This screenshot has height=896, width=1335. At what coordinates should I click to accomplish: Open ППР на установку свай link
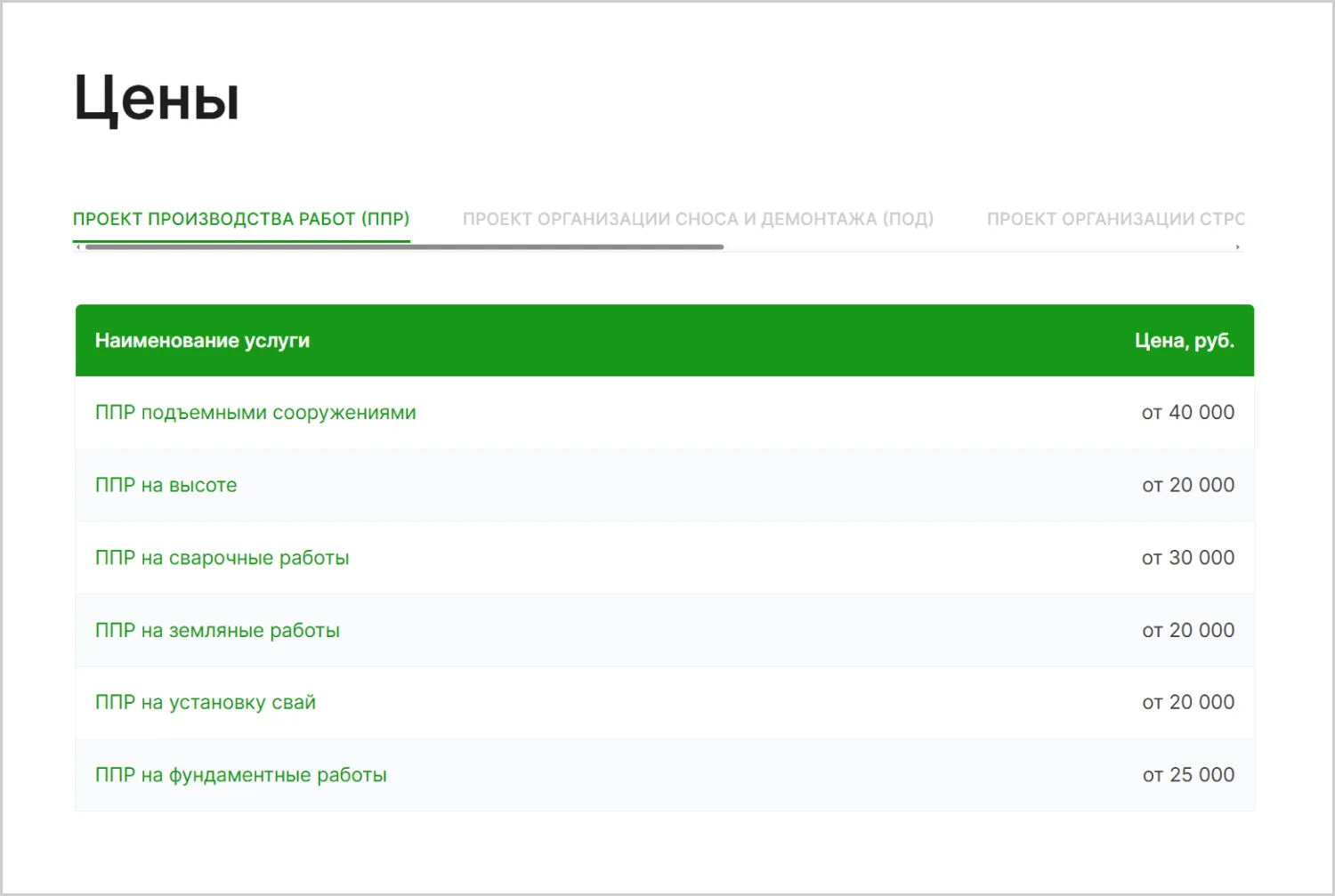(206, 702)
